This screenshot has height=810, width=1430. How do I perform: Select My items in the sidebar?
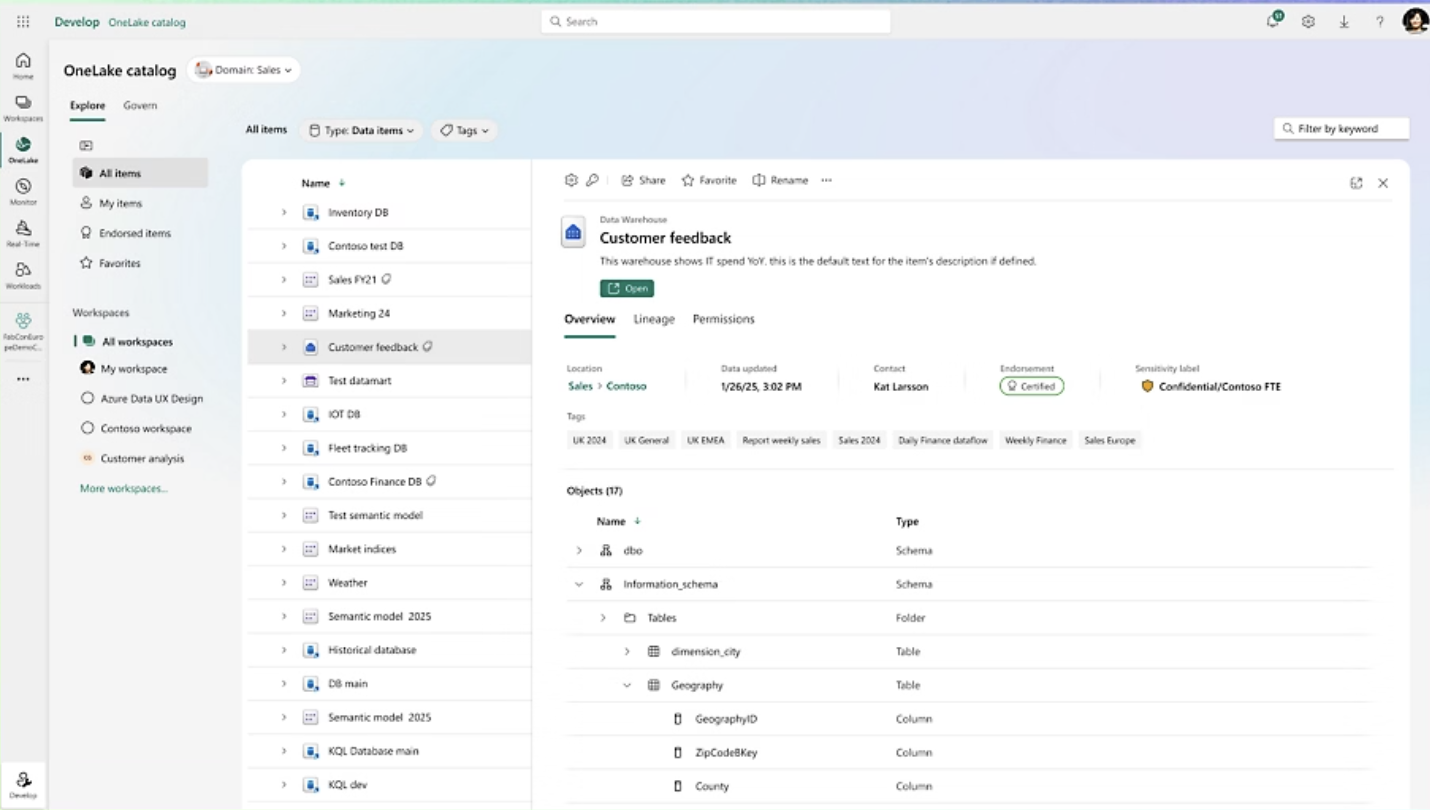(140, 203)
